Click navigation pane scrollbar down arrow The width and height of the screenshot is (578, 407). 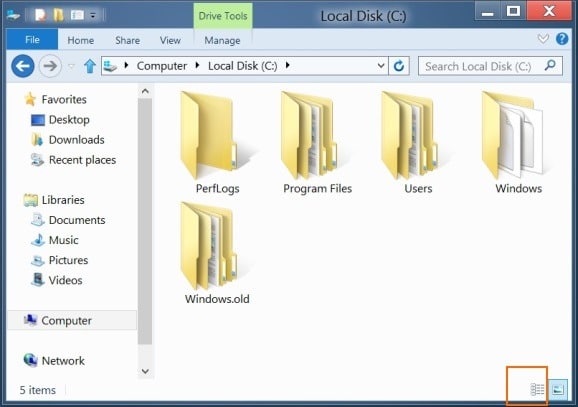tap(145, 371)
